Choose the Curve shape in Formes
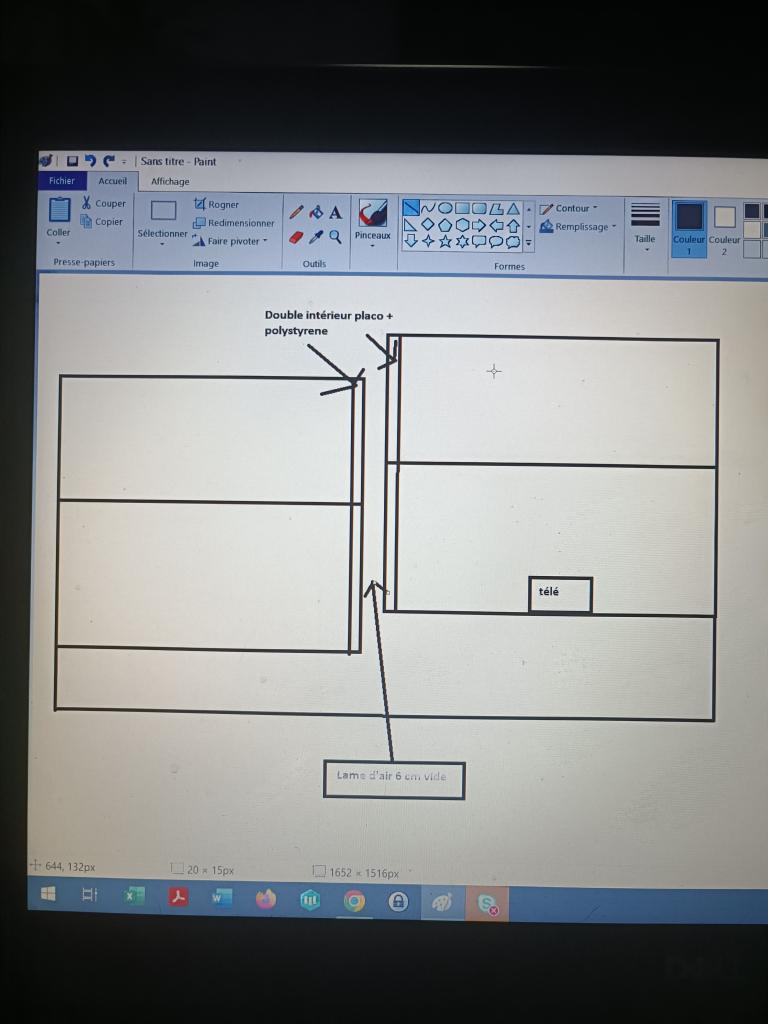Image resolution: width=768 pixels, height=1024 pixels. click(428, 208)
